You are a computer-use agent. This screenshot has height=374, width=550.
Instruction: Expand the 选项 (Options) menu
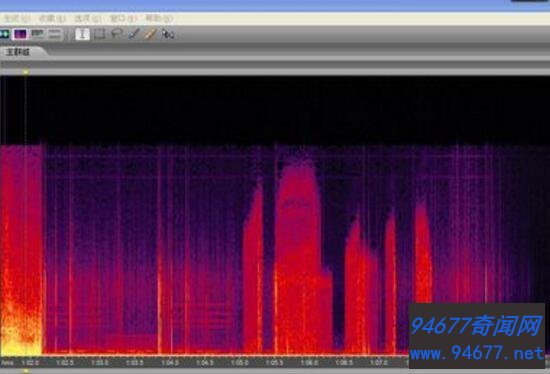point(87,19)
